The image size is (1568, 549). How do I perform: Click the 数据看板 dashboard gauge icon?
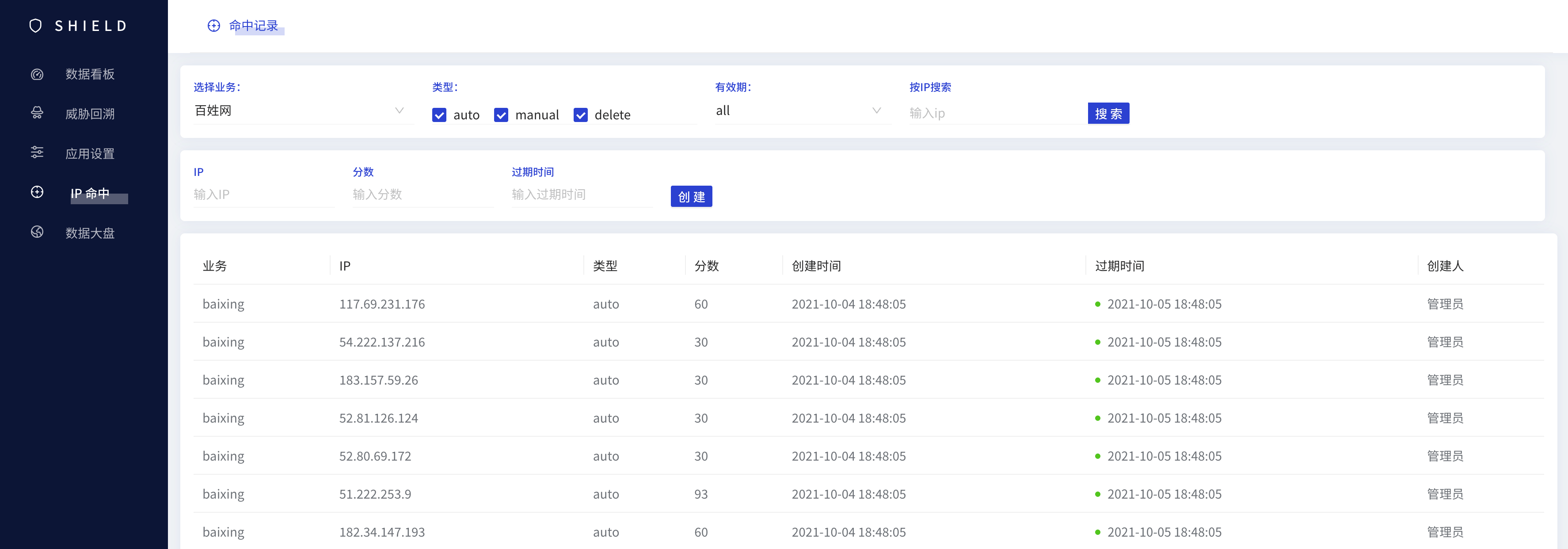[x=37, y=74]
